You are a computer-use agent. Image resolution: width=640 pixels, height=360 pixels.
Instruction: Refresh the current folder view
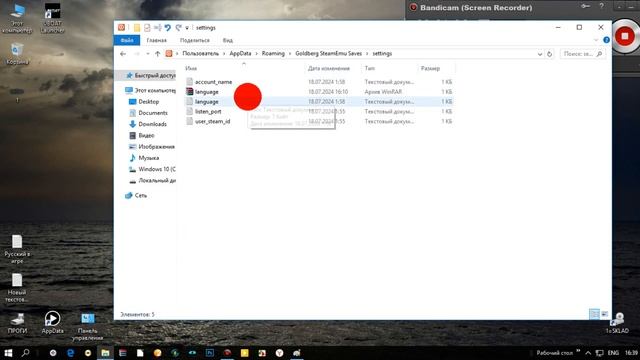549,54
